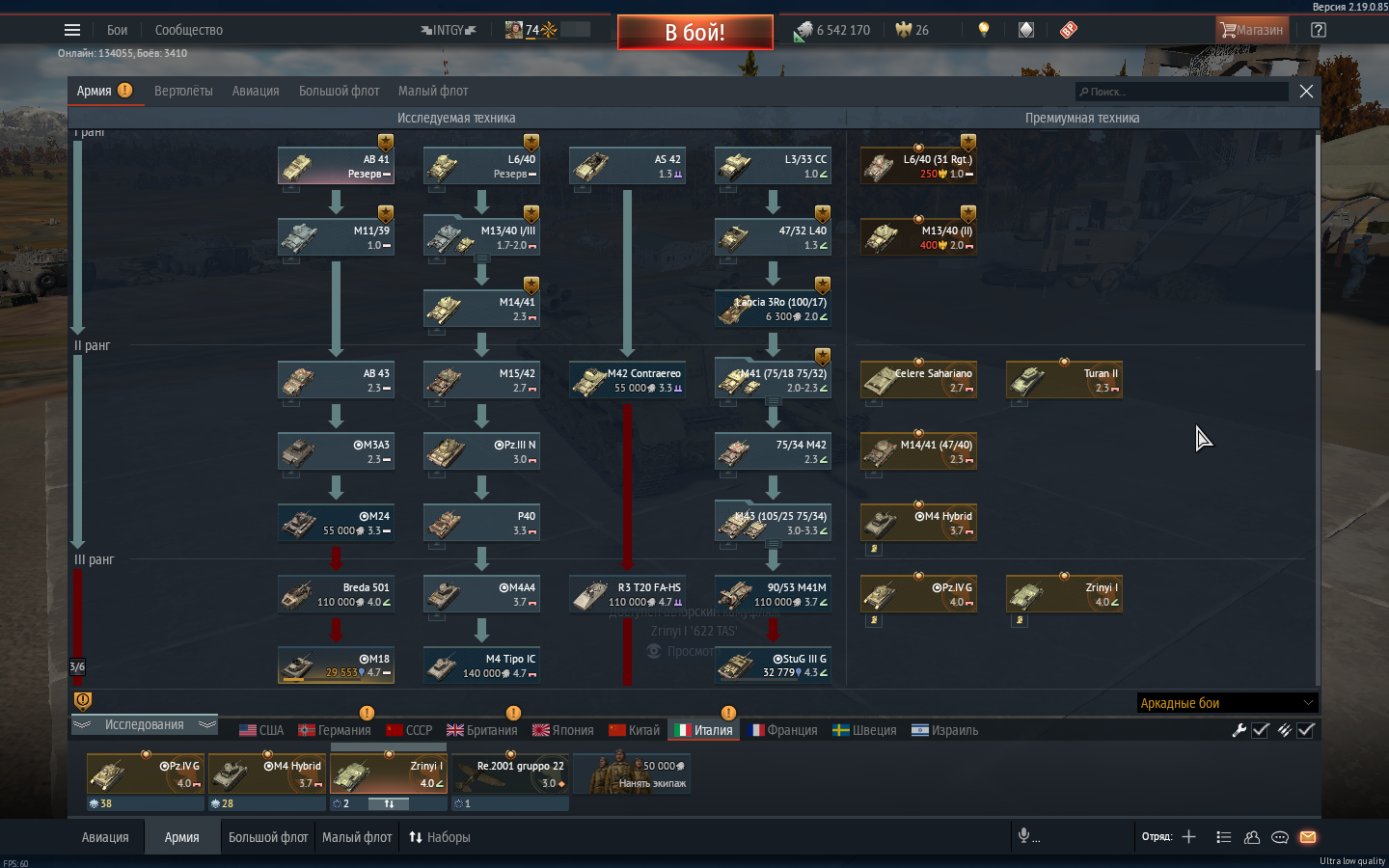The width and height of the screenshot is (1389, 868).
Task: Open the orange mail envelope icon
Action: pyautogui.click(x=1308, y=837)
